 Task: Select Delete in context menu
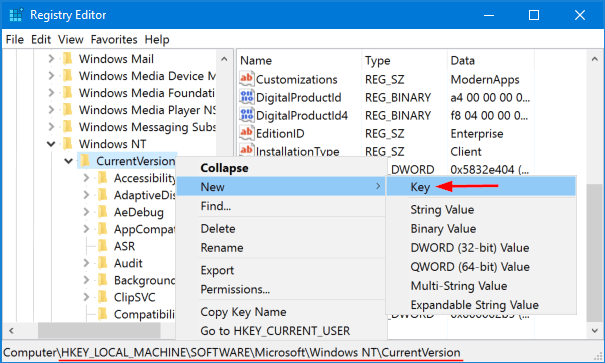coord(281,228)
